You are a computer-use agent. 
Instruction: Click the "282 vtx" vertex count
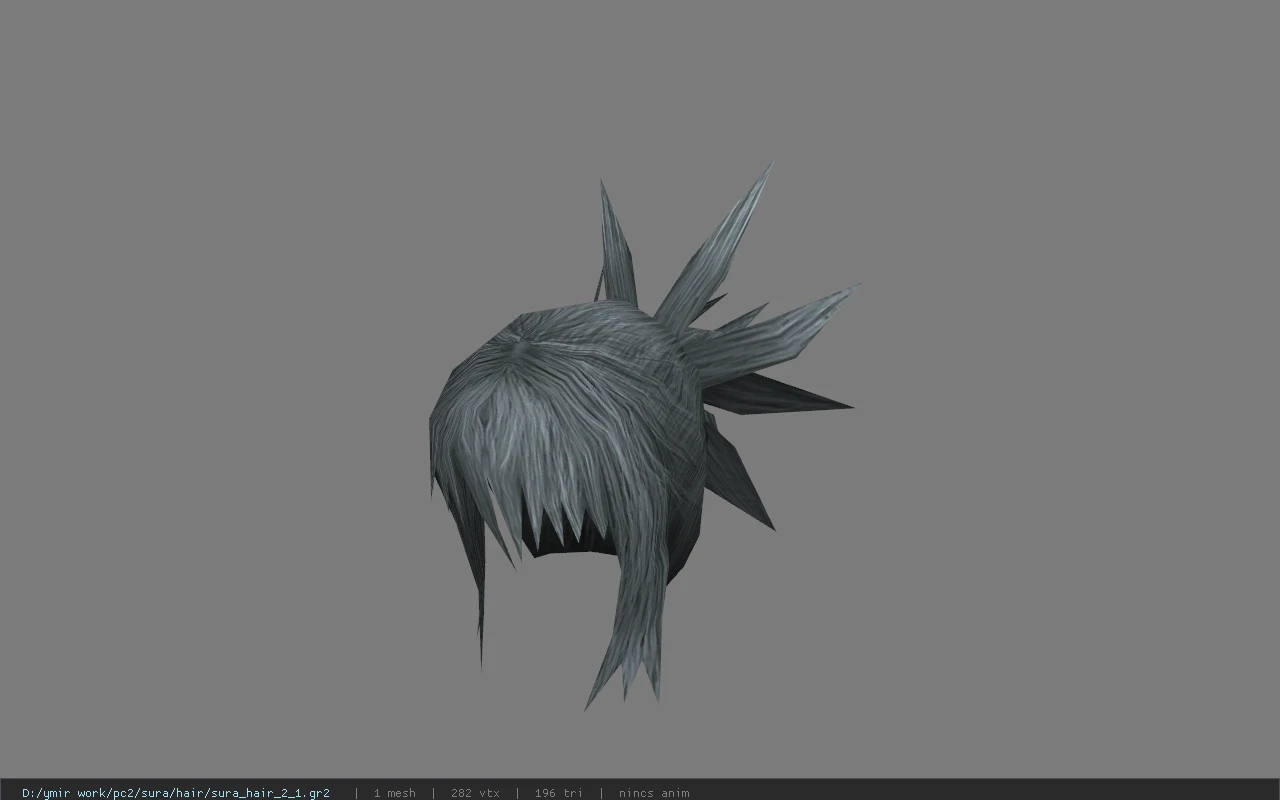pos(475,793)
